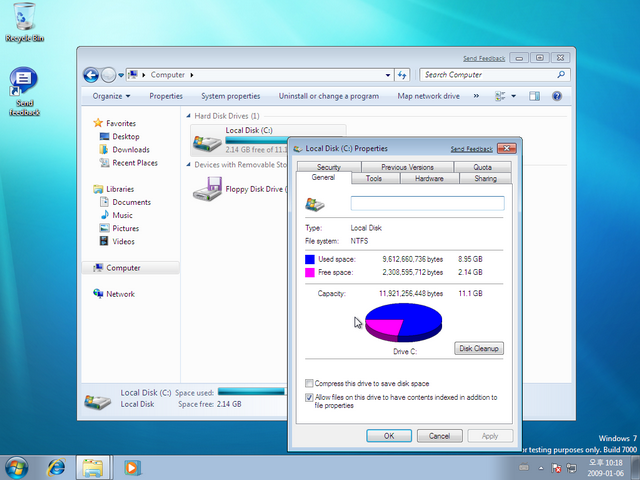This screenshot has width=640, height=480.
Task: Click the Disk Cleanup button
Action: pos(479,348)
